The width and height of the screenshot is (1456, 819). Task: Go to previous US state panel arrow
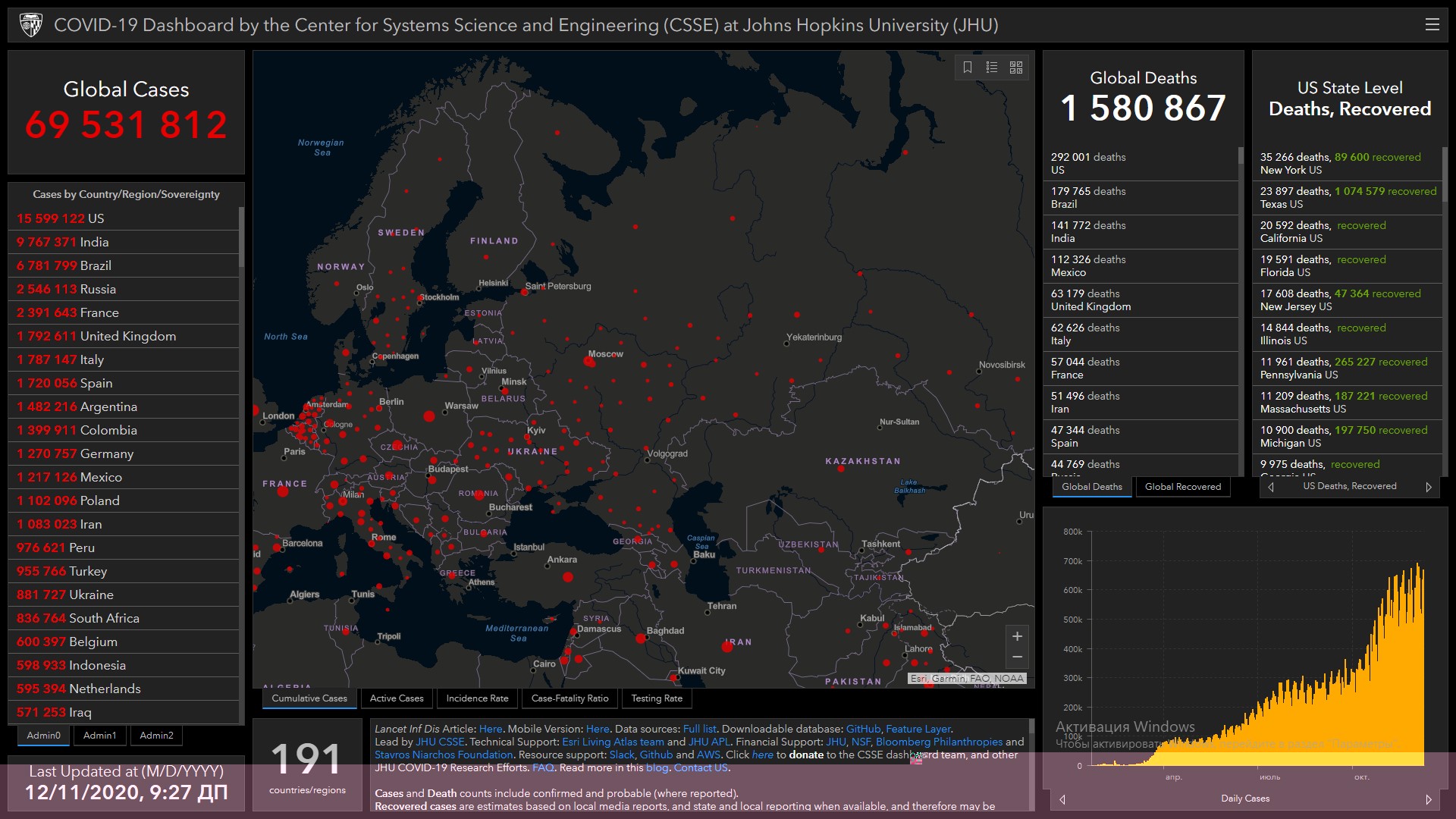point(1271,487)
